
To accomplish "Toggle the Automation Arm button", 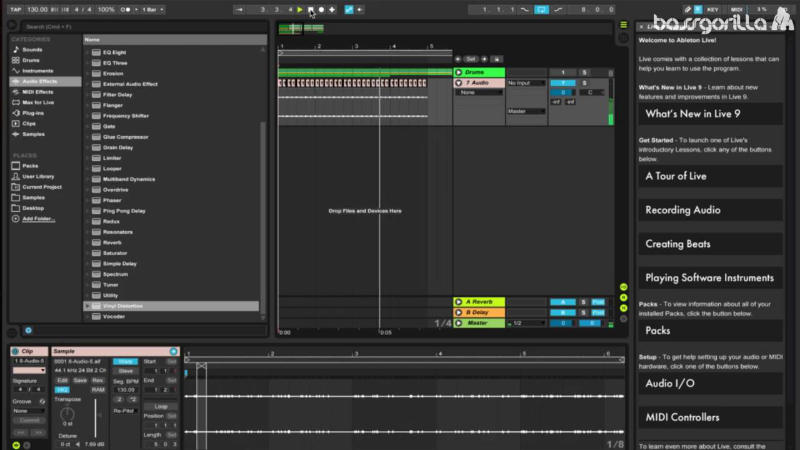I will click(x=349, y=9).
